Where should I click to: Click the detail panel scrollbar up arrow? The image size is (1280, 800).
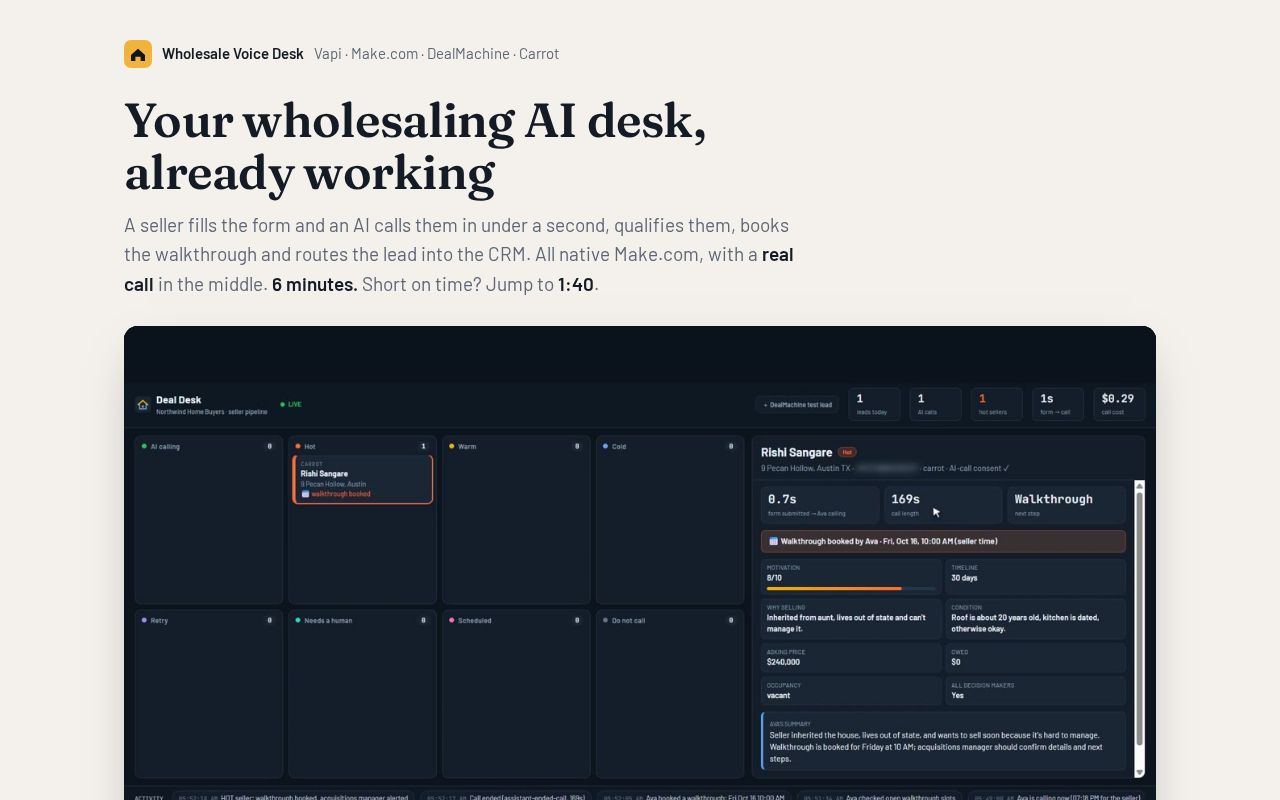1139,486
